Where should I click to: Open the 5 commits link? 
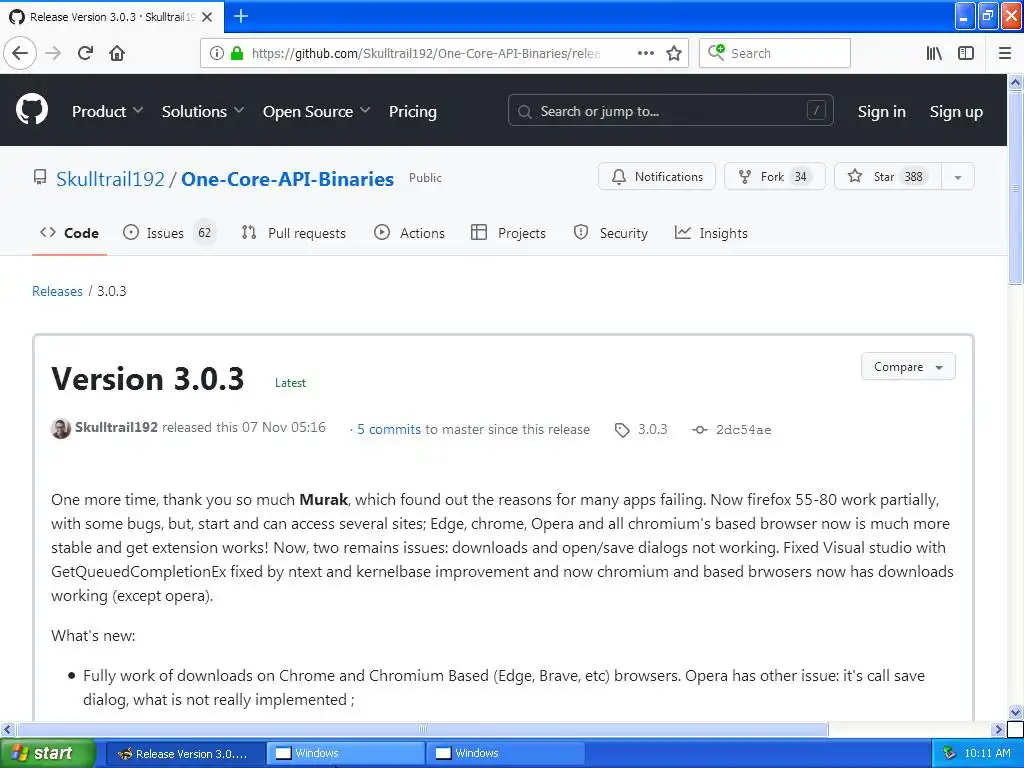389,429
